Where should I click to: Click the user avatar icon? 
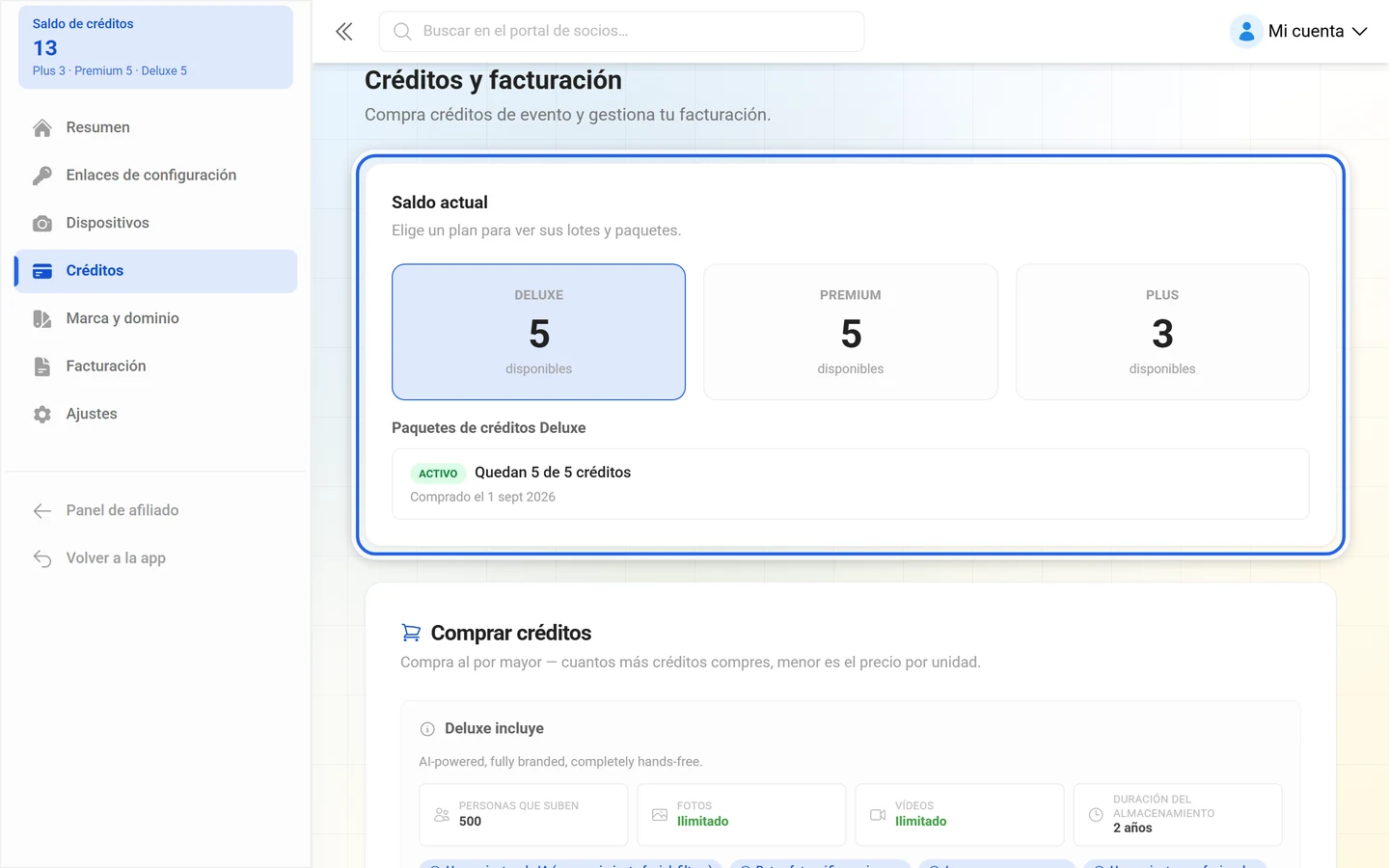pos(1246,32)
